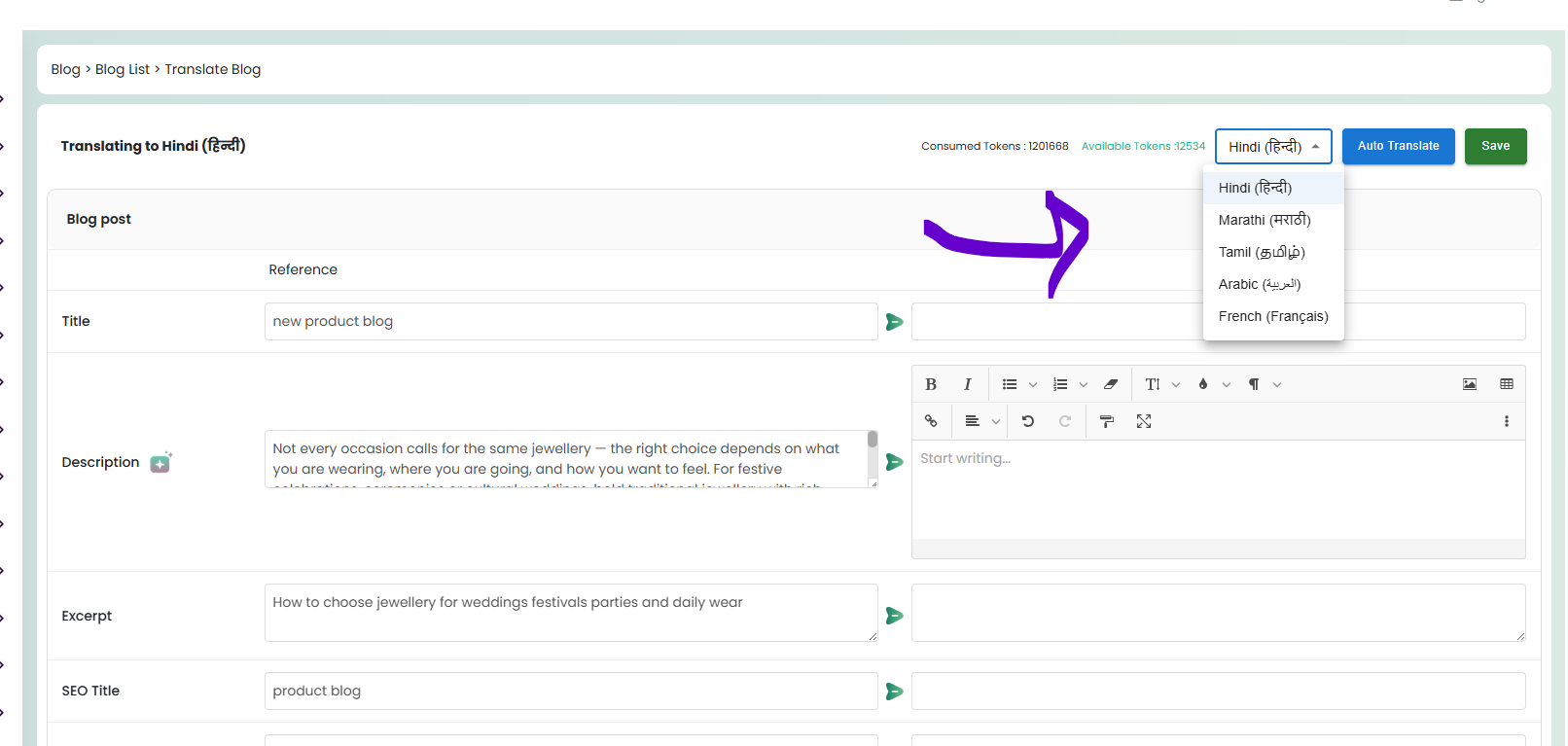Undo the last editor change
This screenshot has width=1568, height=746.
point(1028,421)
